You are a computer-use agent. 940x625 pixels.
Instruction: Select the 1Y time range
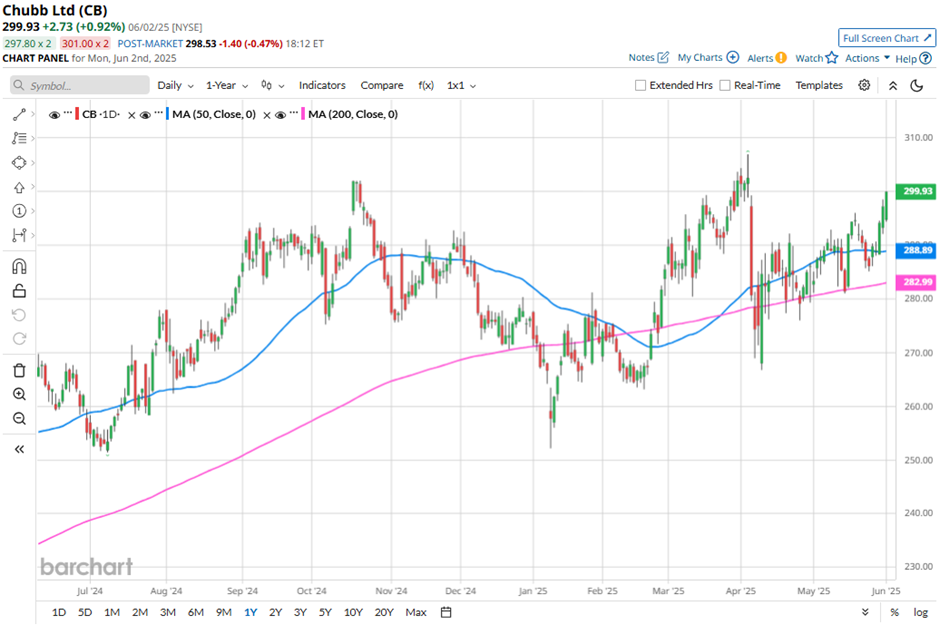(251, 612)
